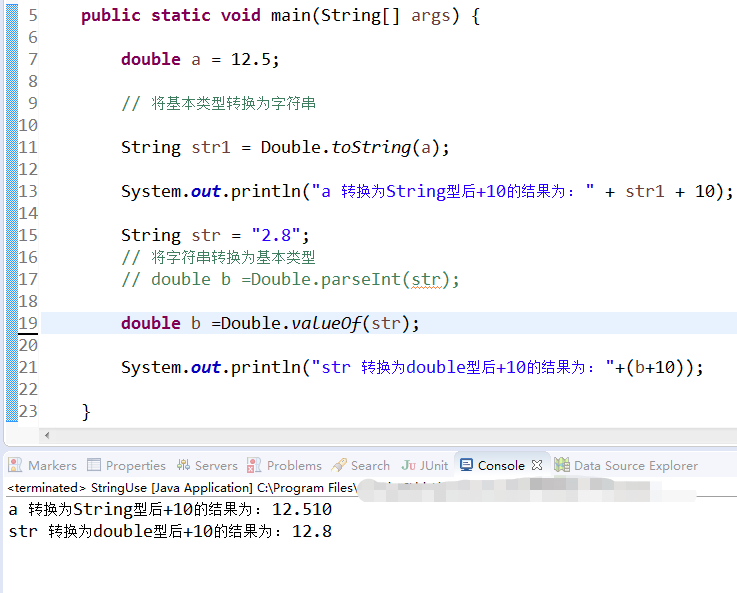Click 'System.out.println' on line 13
737x593 pixels.
click(211, 192)
